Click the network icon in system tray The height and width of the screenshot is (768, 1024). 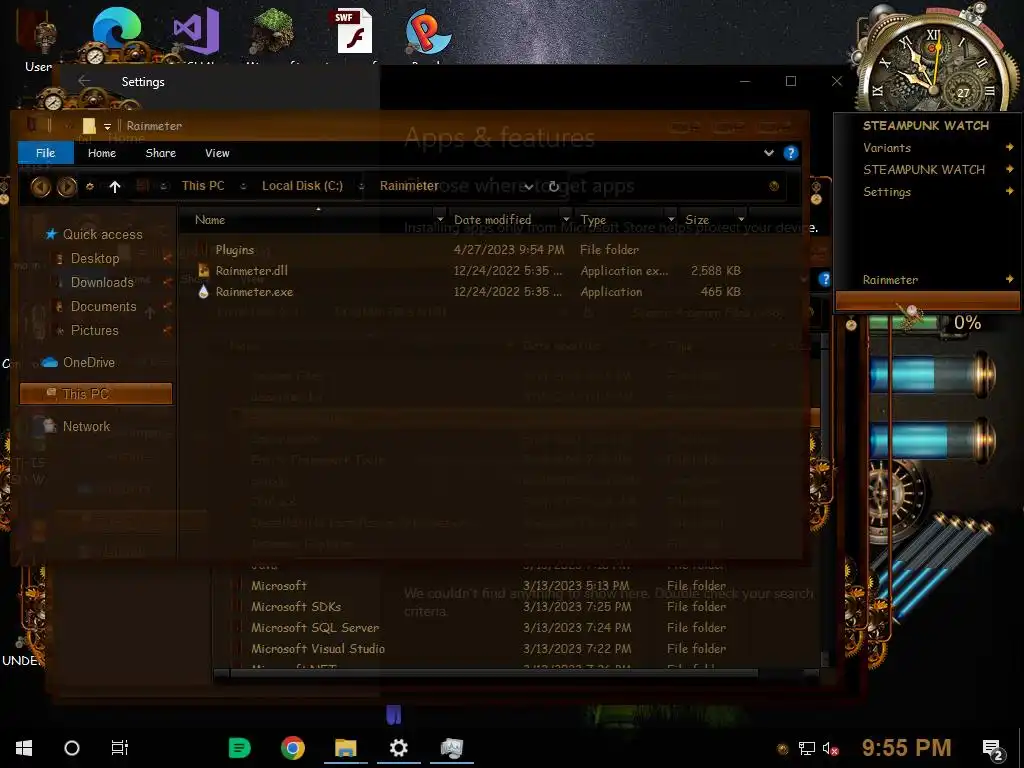pyautogui.click(x=807, y=748)
